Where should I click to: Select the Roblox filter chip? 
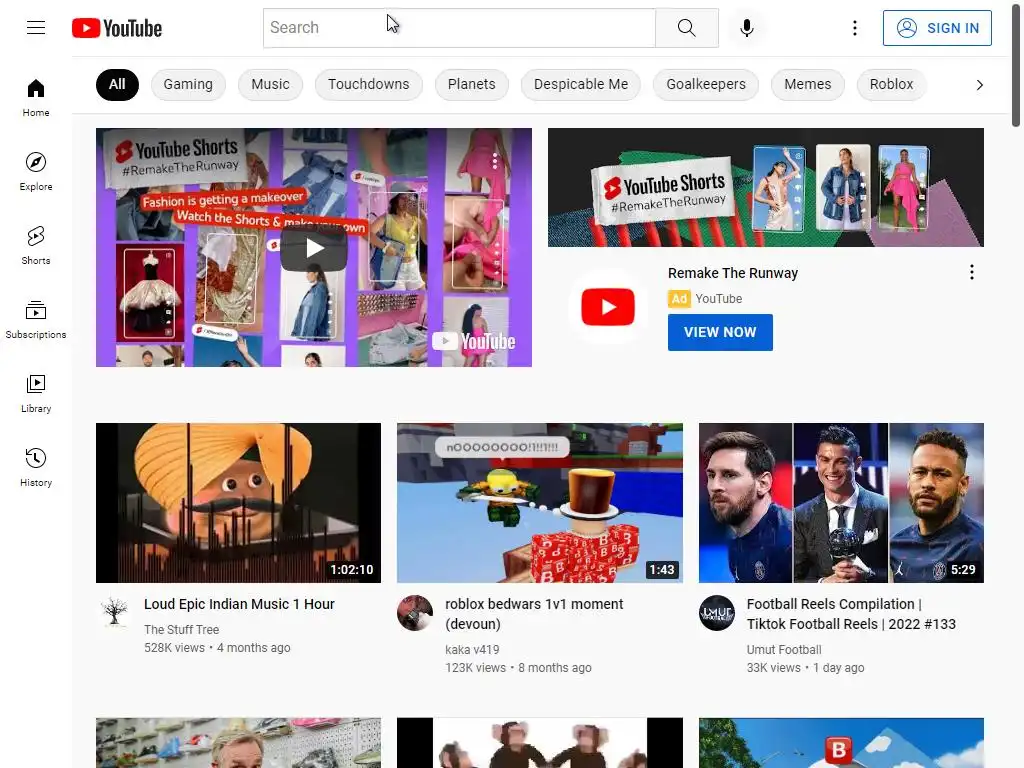click(x=891, y=85)
